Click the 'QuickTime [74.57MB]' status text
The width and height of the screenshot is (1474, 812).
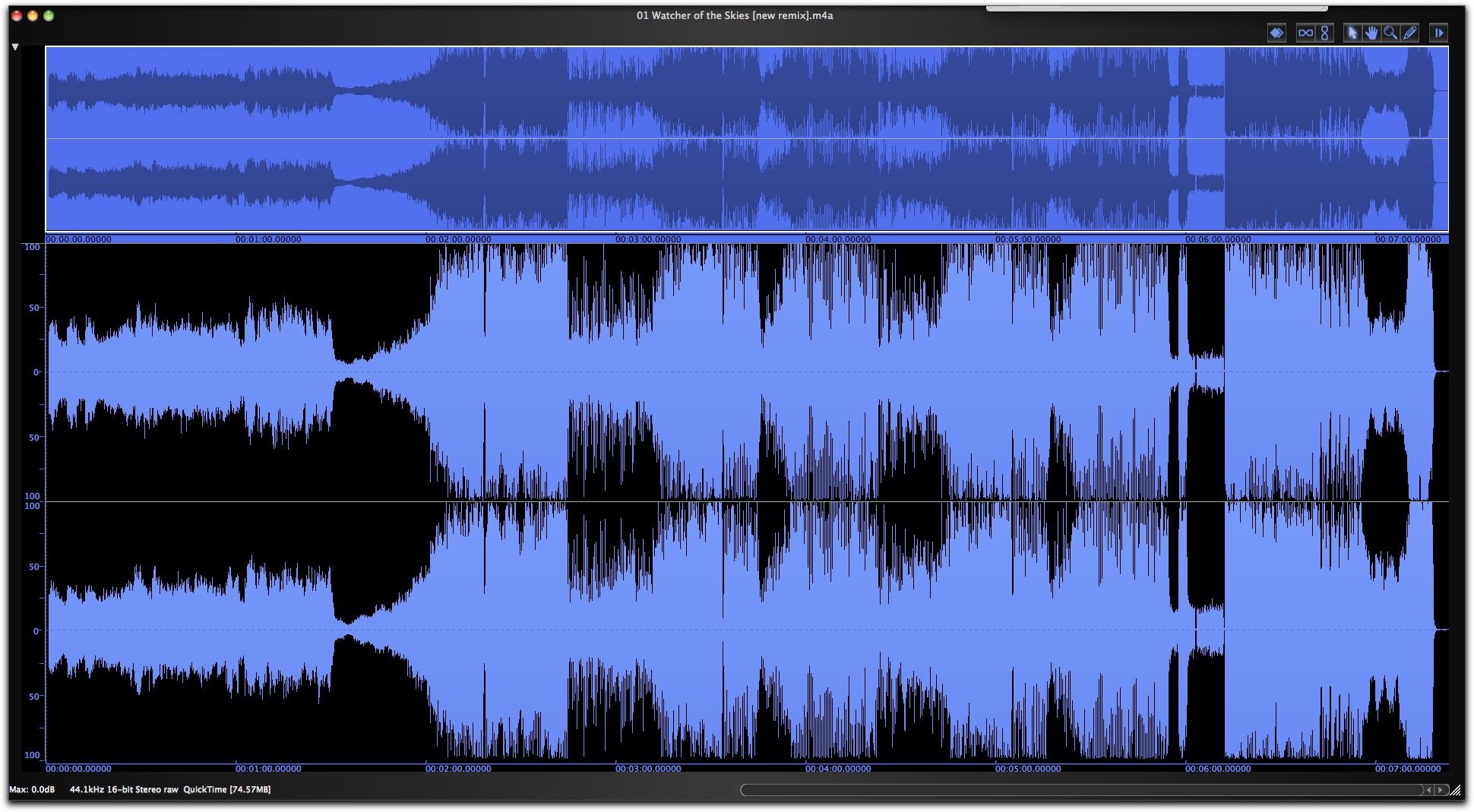[227, 790]
